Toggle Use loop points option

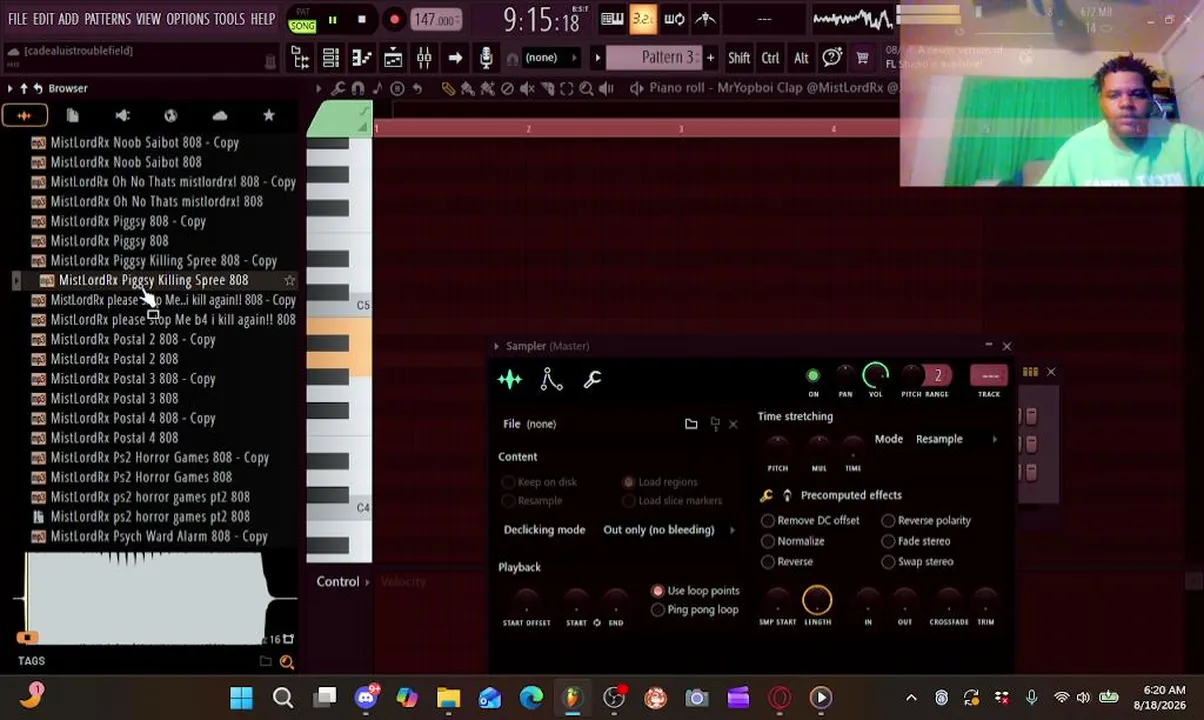point(658,591)
